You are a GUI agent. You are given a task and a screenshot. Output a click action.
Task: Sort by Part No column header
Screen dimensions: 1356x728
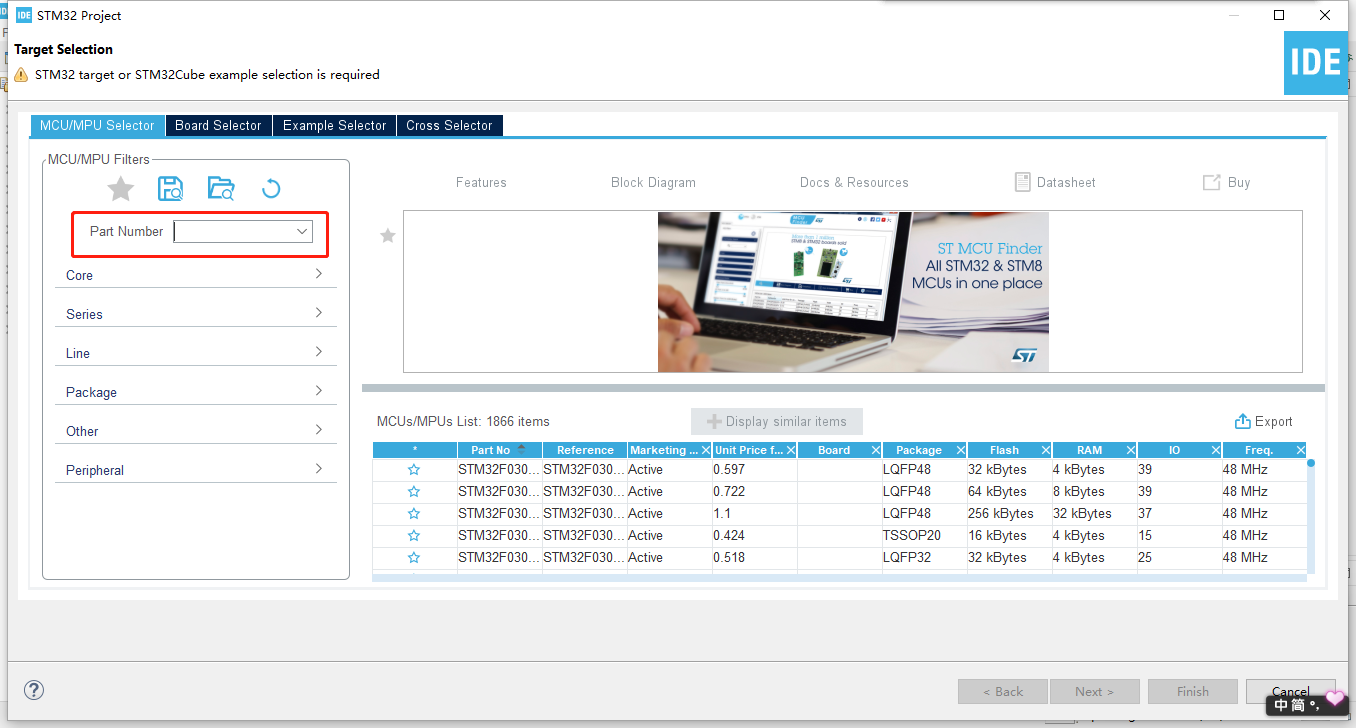499,450
